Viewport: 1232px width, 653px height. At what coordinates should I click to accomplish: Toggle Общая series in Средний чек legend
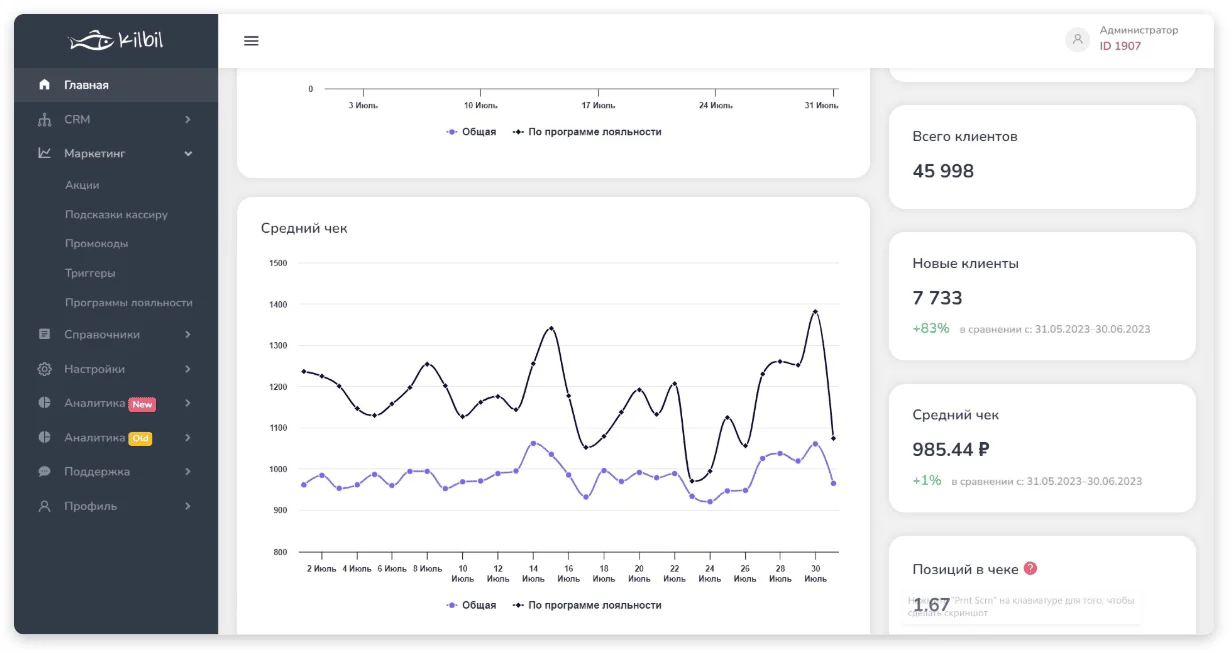(x=471, y=605)
